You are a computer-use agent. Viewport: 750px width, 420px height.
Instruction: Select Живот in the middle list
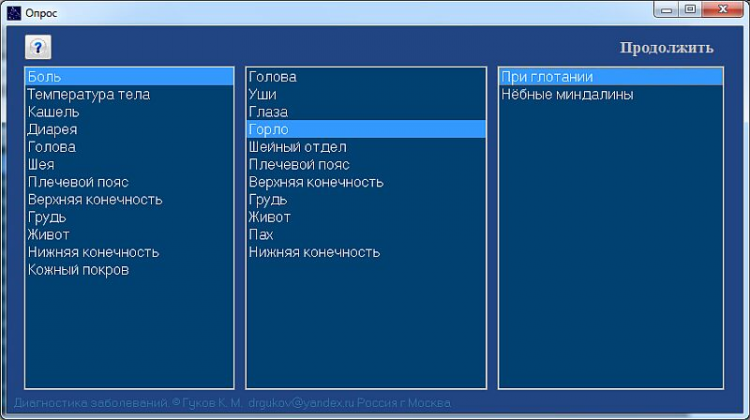366,217
